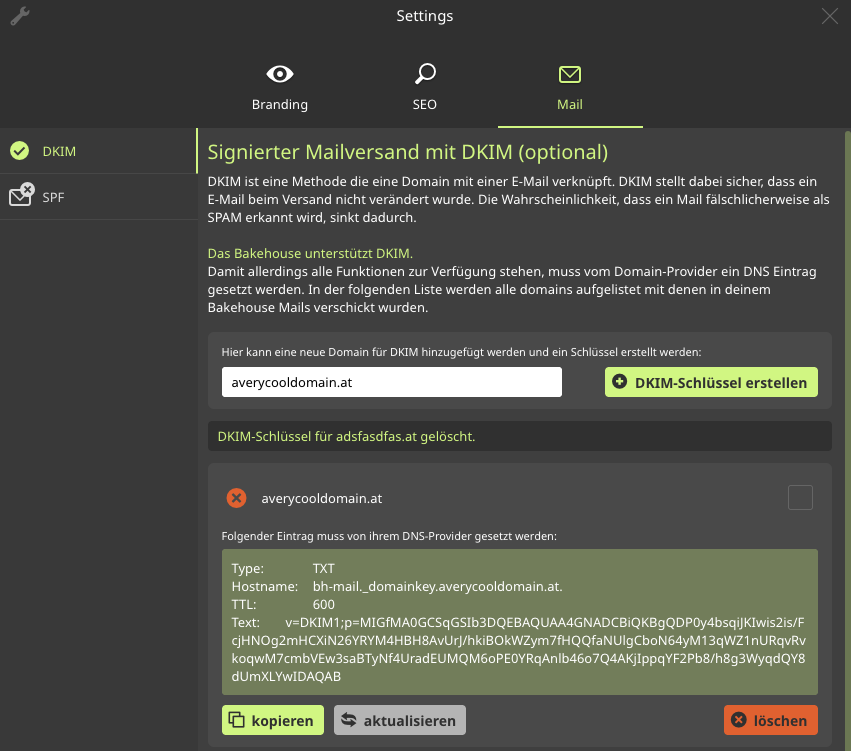This screenshot has height=751, width=851.
Task: Click the Branding eye icon
Action: (x=280, y=74)
